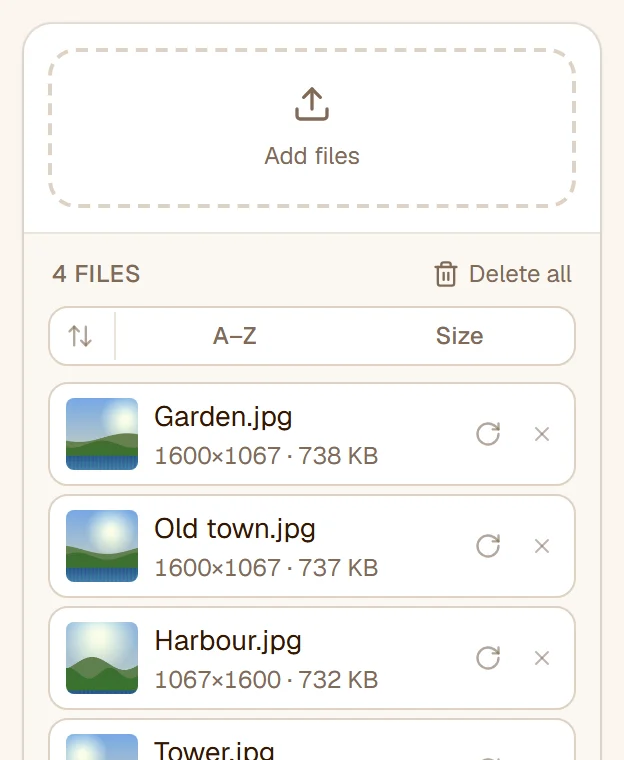Click the 1600×1067 · 738 KB details

266,456
